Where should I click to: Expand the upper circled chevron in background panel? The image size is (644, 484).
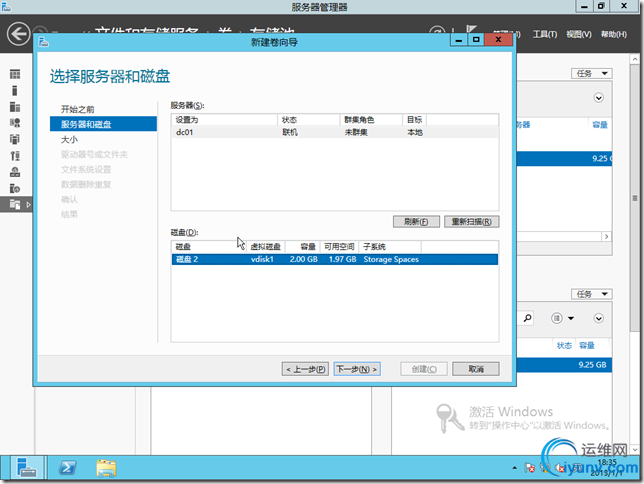(598, 98)
